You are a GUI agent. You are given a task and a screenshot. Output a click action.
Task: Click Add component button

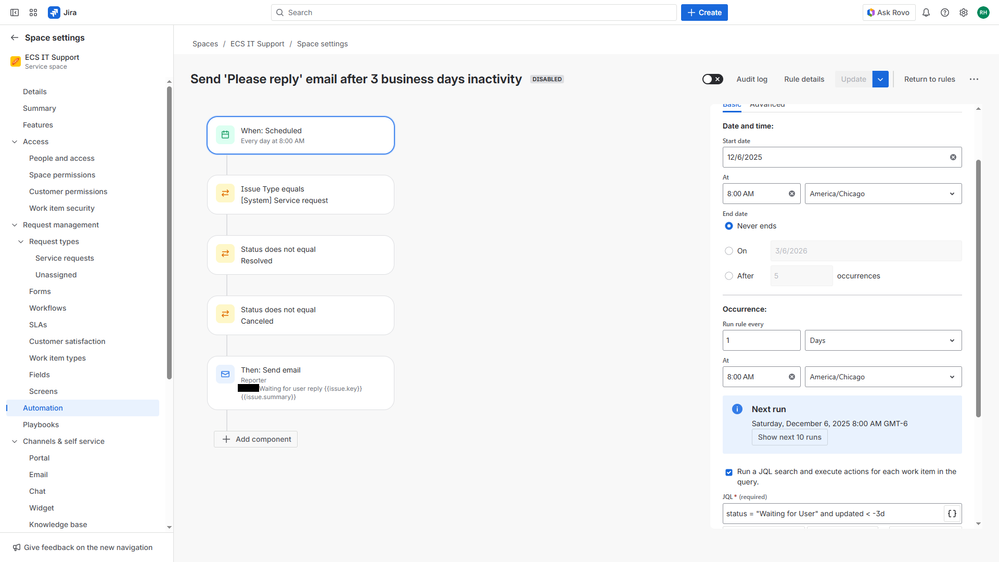click(256, 439)
